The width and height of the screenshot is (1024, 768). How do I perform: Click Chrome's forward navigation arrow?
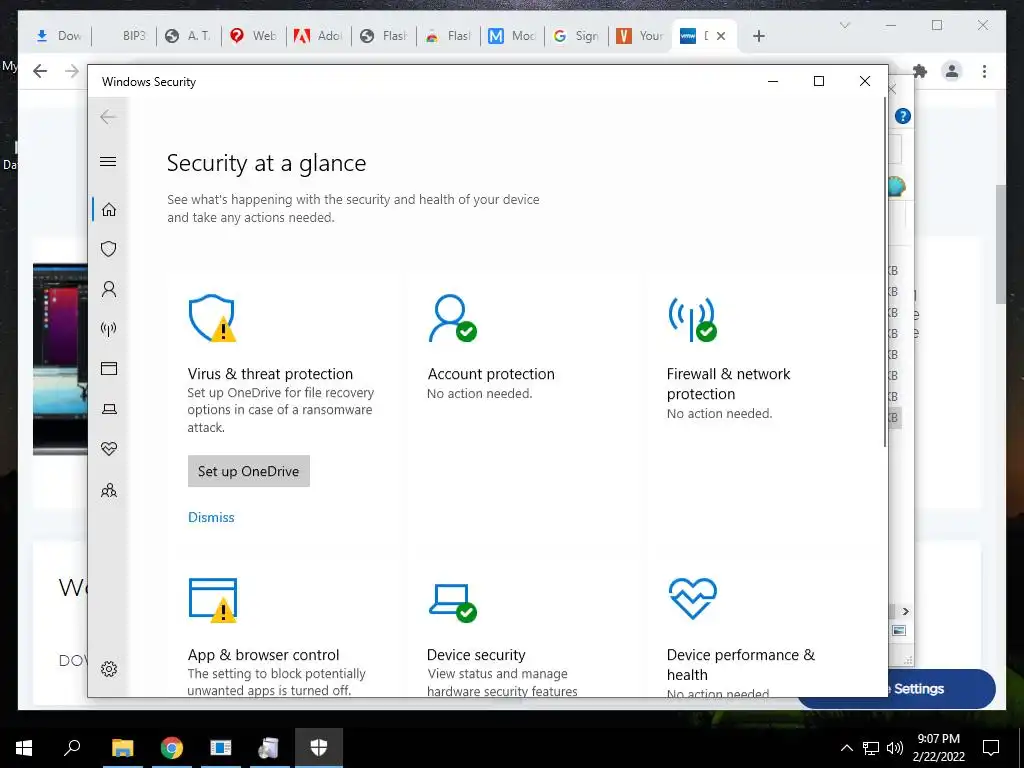72,71
